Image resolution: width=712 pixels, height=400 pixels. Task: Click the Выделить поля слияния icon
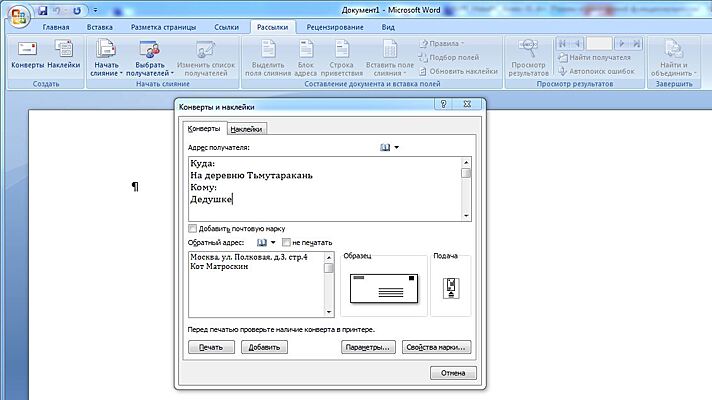coord(268,54)
